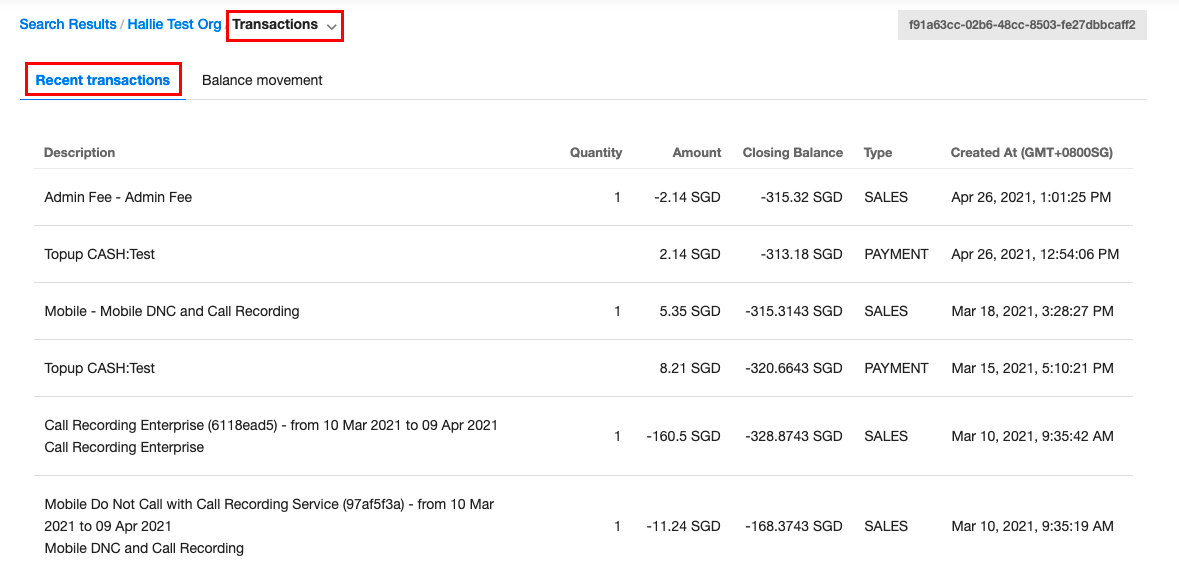Select the Recent transactions tab
This screenshot has height=573, width=1179.
click(x=103, y=80)
